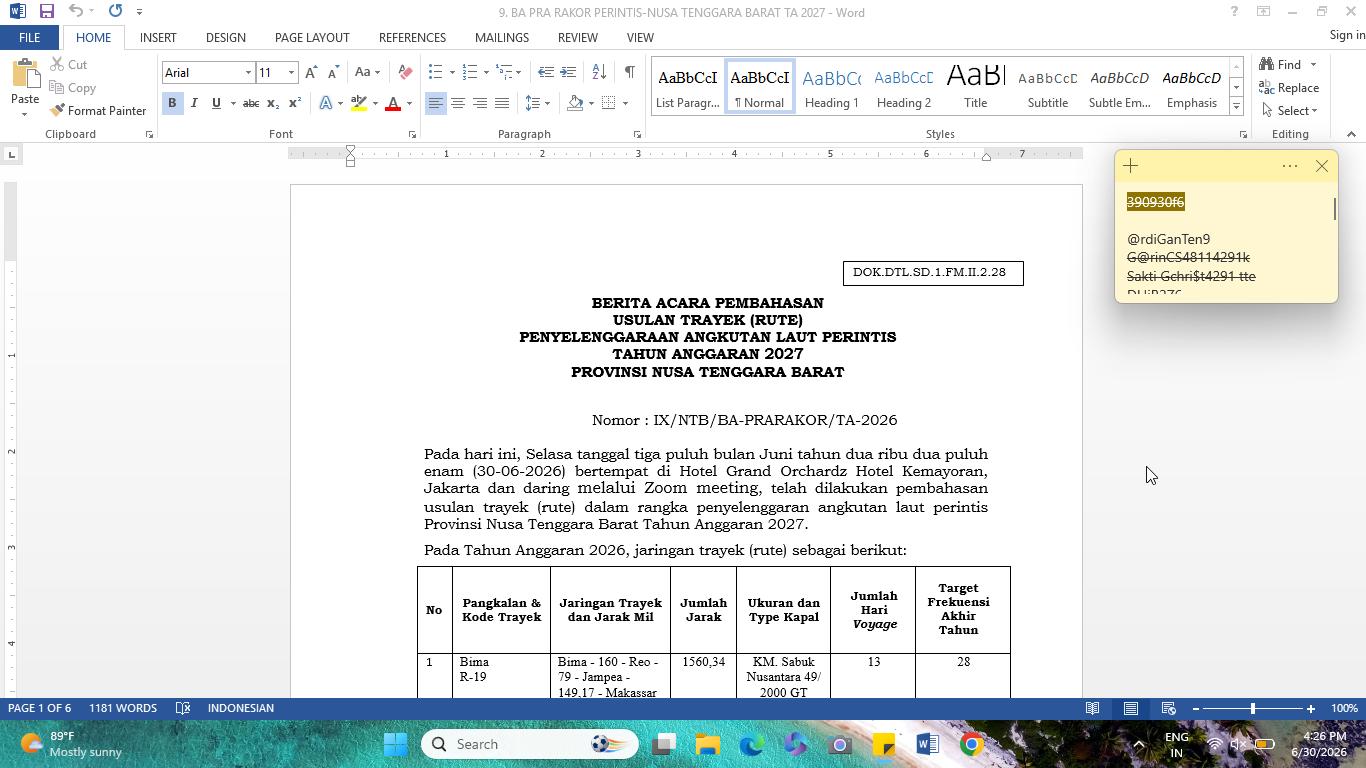
Task: Click the Undo icon in title bar
Action: 76,11
